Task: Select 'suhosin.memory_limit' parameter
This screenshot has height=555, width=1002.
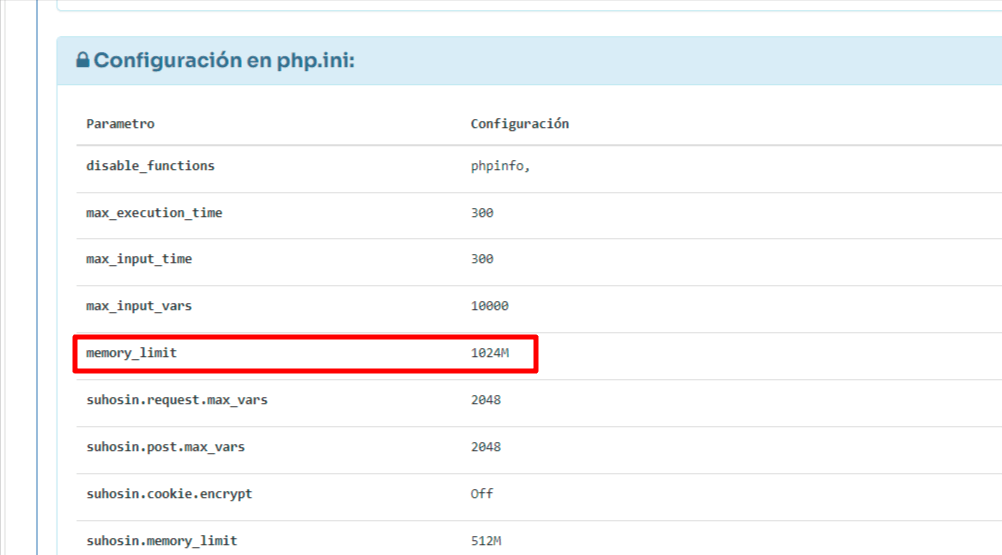Action: point(162,541)
